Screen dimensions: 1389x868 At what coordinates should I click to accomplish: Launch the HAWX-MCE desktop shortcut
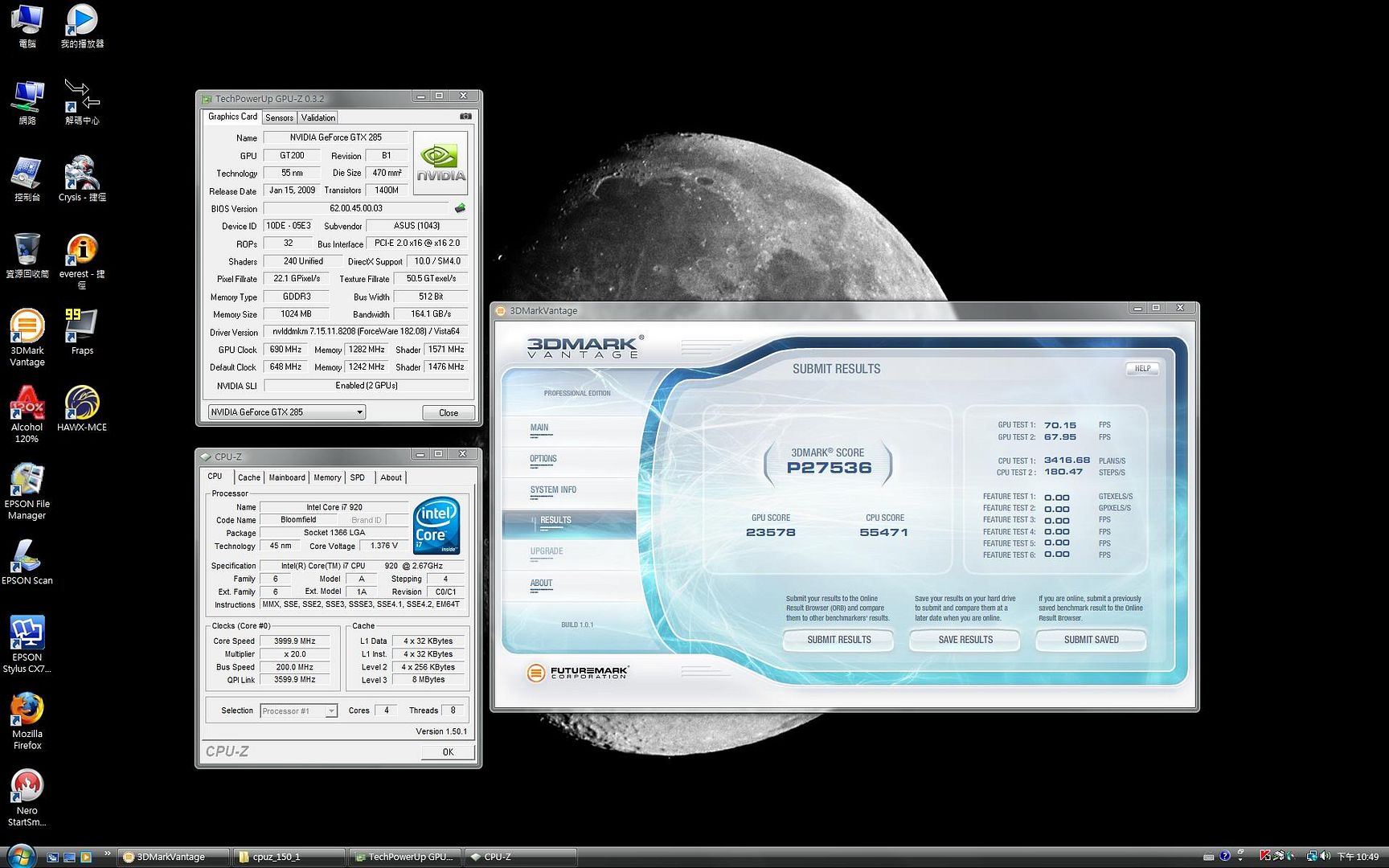click(82, 408)
